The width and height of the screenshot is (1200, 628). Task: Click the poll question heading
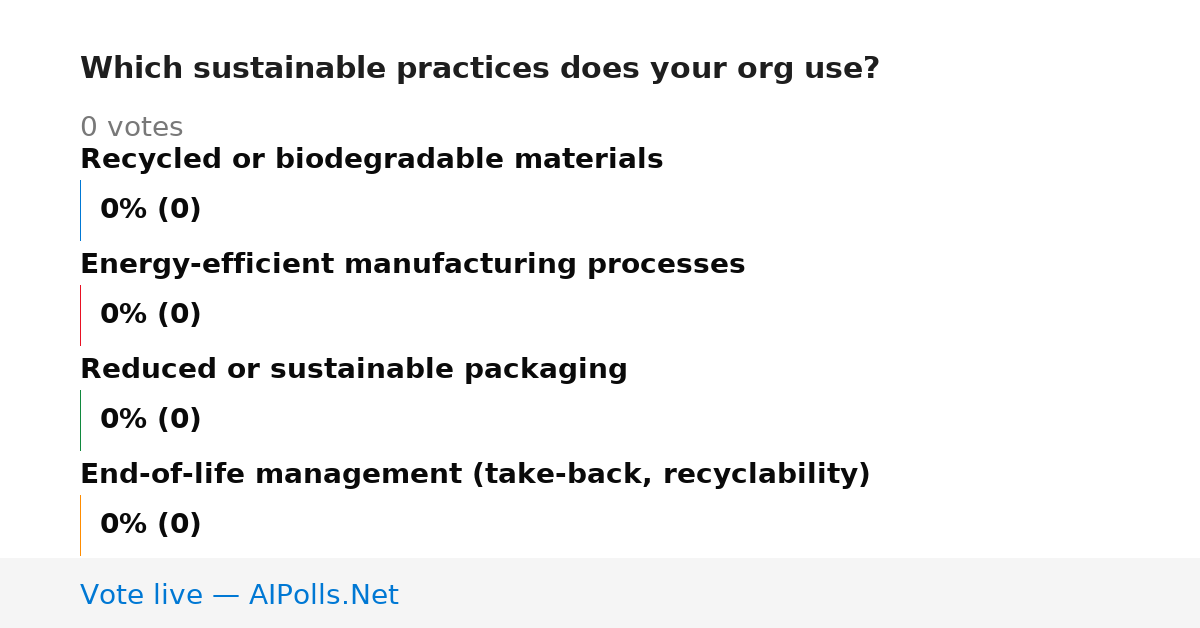(480, 69)
